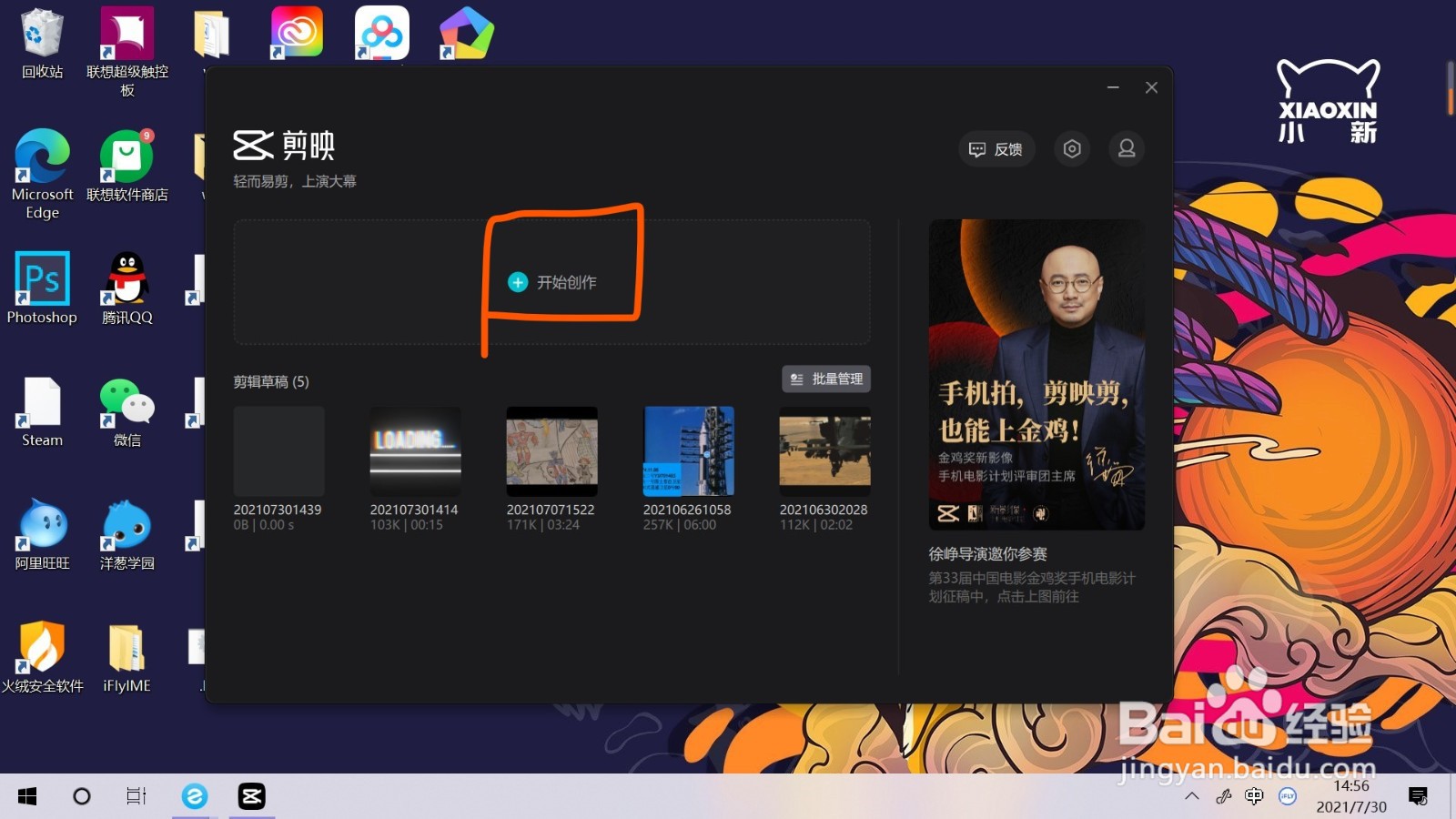Open the Cortana search circle in taskbar
The width and height of the screenshot is (1456, 819).
coord(82,796)
